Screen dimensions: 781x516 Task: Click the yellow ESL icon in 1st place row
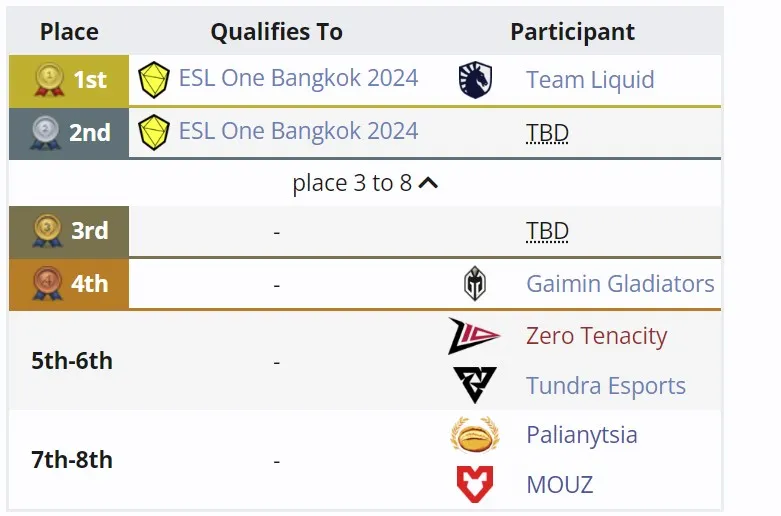[x=154, y=80]
